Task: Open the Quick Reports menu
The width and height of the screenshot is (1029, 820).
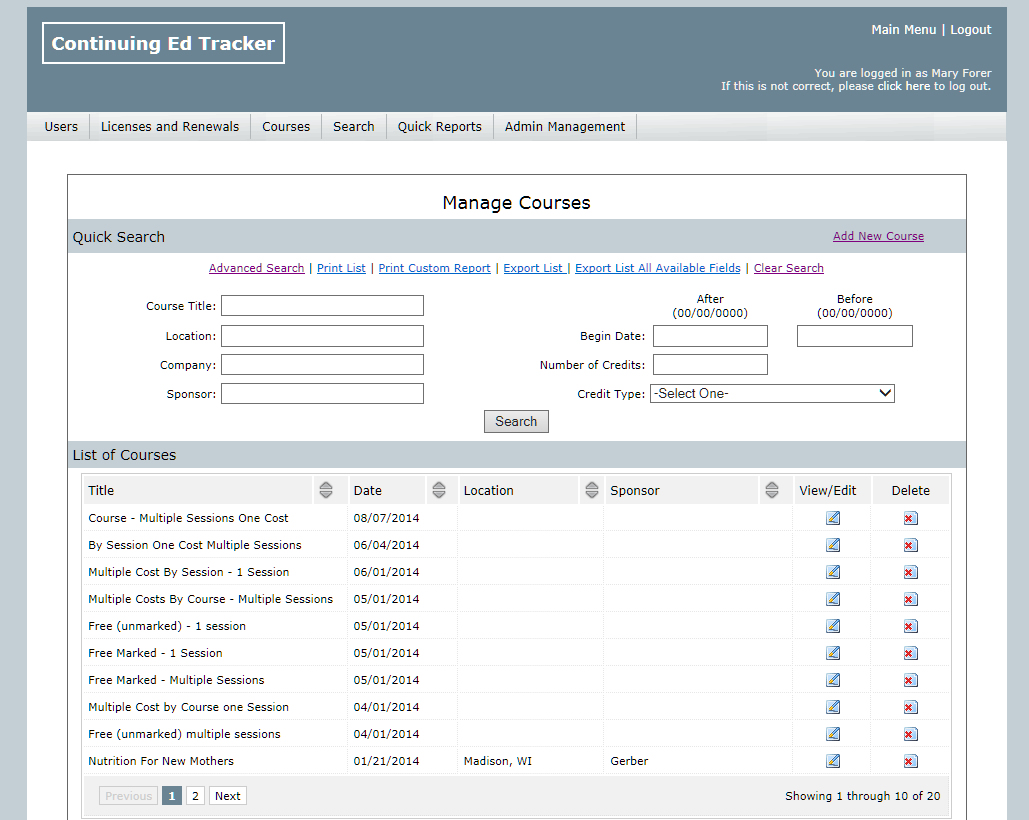Action: (x=439, y=127)
